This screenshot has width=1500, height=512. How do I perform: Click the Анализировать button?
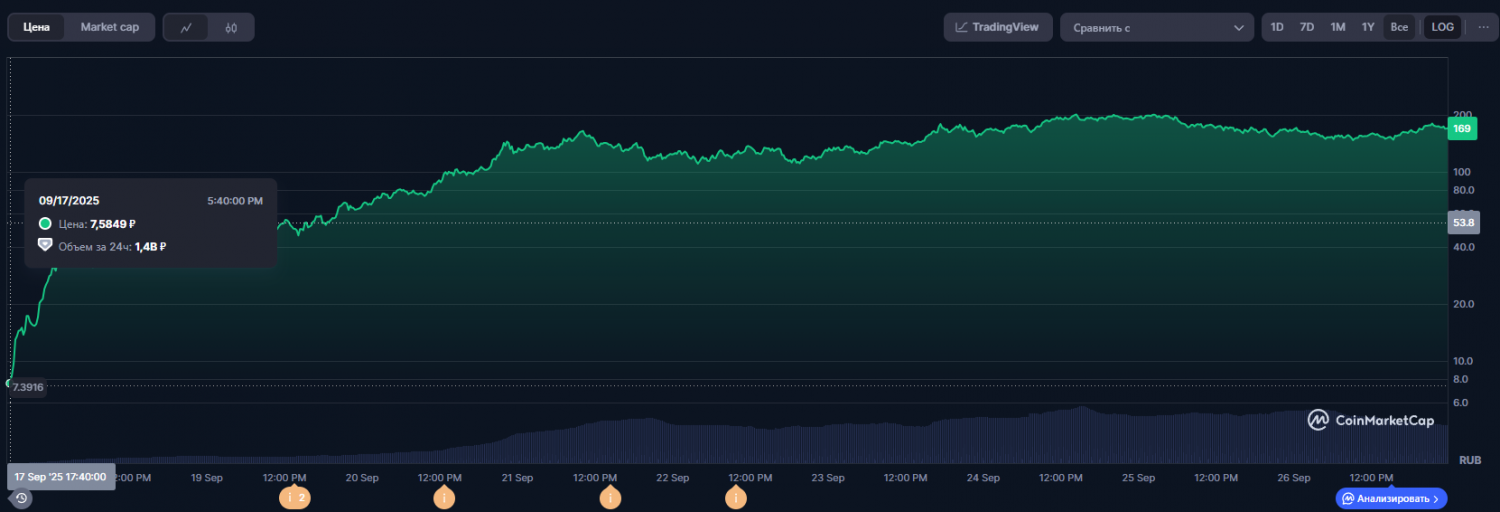coord(1390,498)
